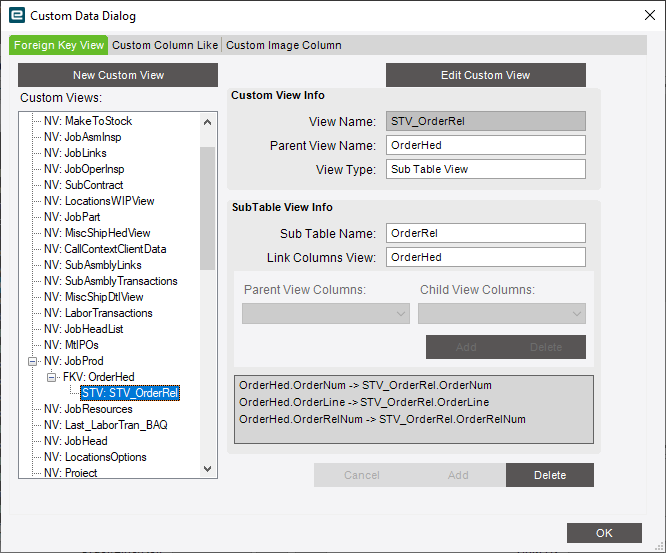Select NV: JobOperInsp in the tree
Viewport: 666px width, 553px height.
click(x=84, y=169)
